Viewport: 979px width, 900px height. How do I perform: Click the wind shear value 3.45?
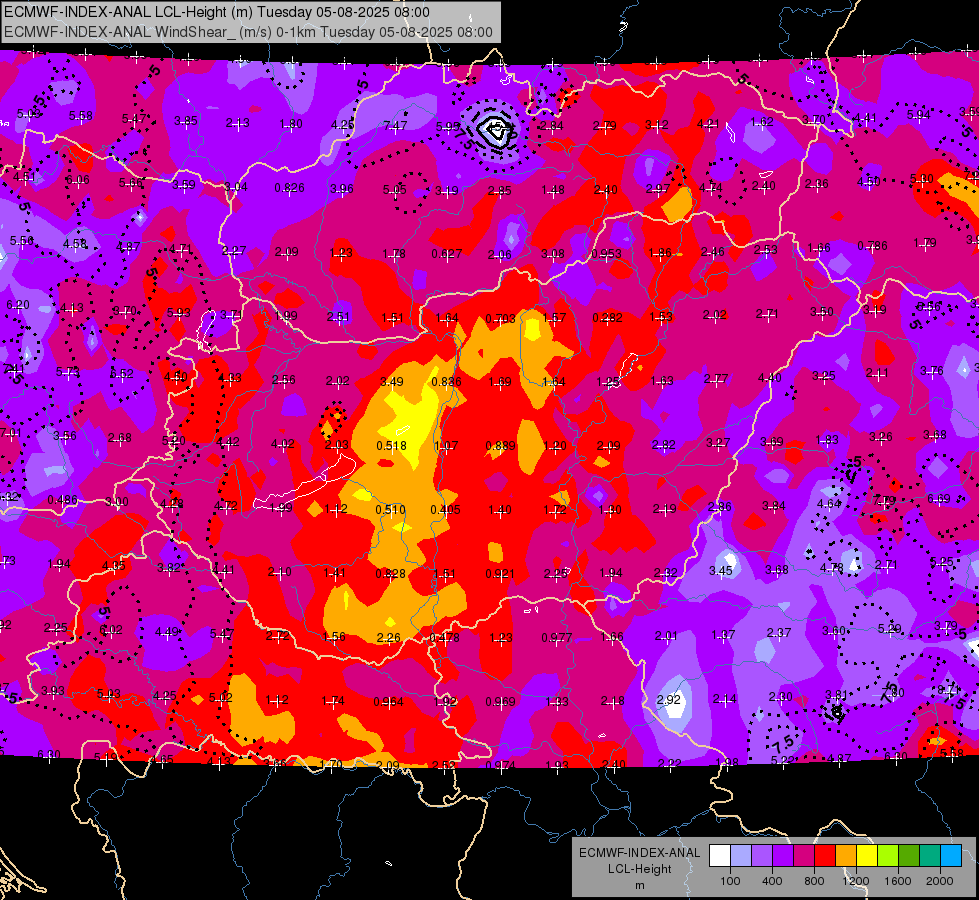pyautogui.click(x=721, y=571)
